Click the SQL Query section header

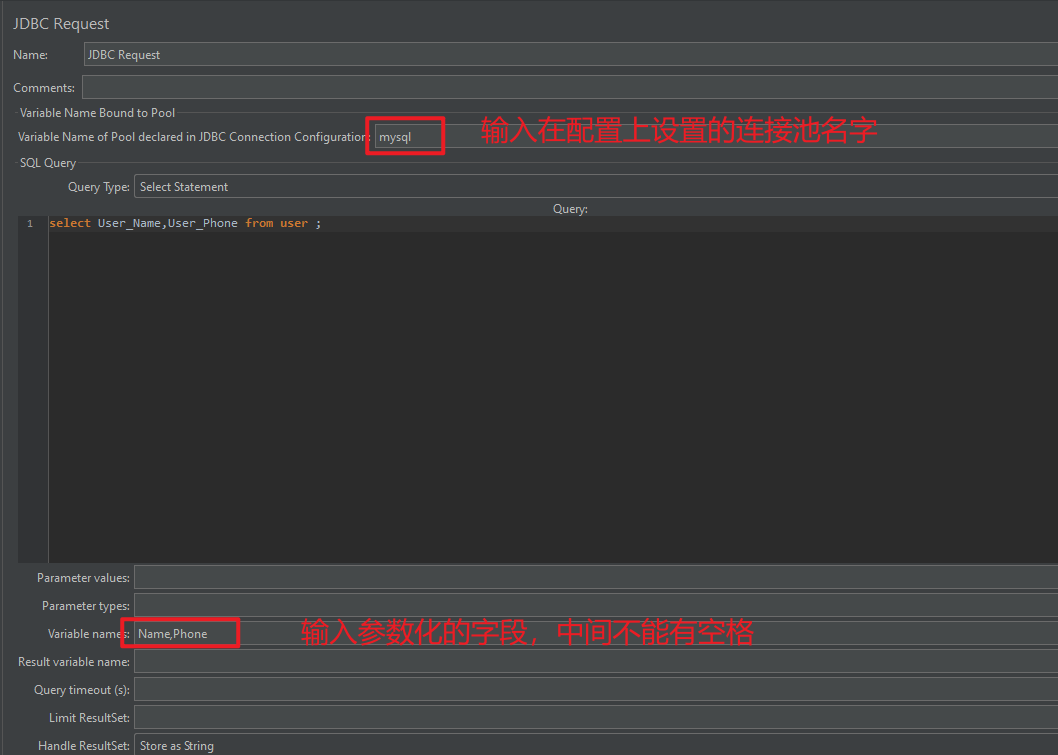[x=47, y=162]
